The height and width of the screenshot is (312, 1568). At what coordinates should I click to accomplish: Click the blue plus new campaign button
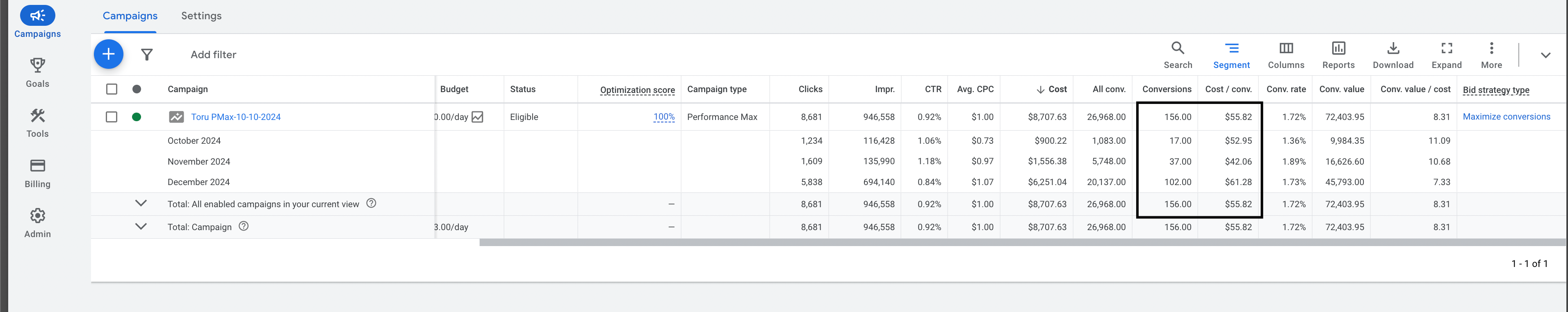pyautogui.click(x=108, y=54)
